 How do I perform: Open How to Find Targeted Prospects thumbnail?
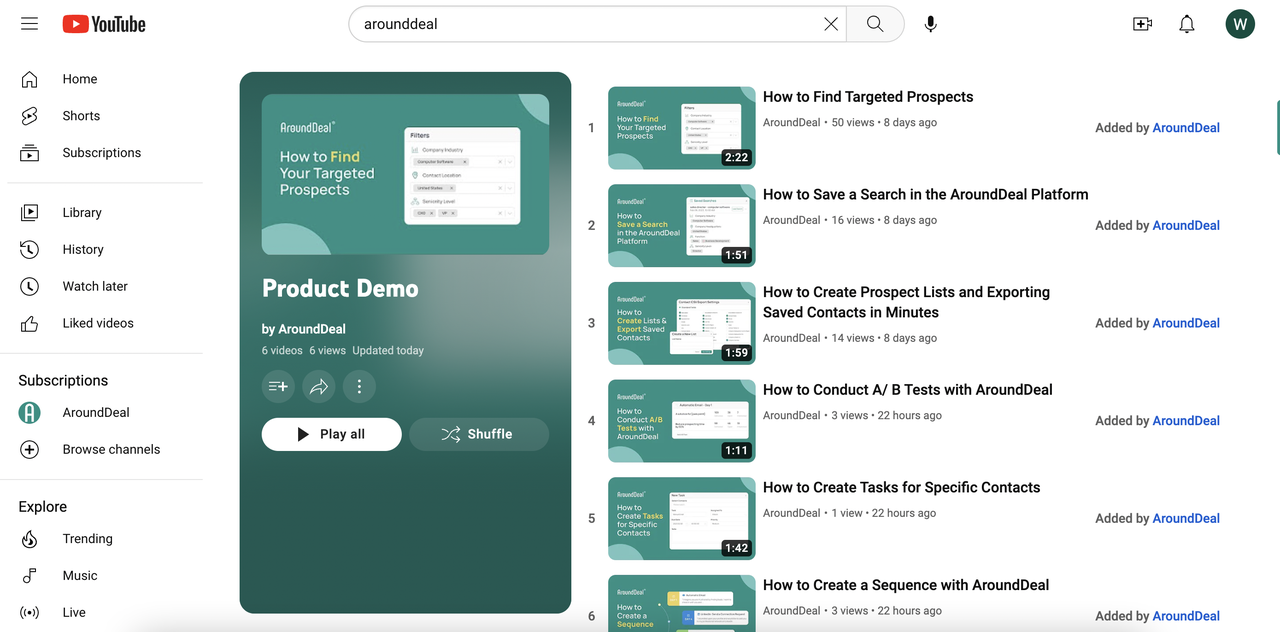681,128
